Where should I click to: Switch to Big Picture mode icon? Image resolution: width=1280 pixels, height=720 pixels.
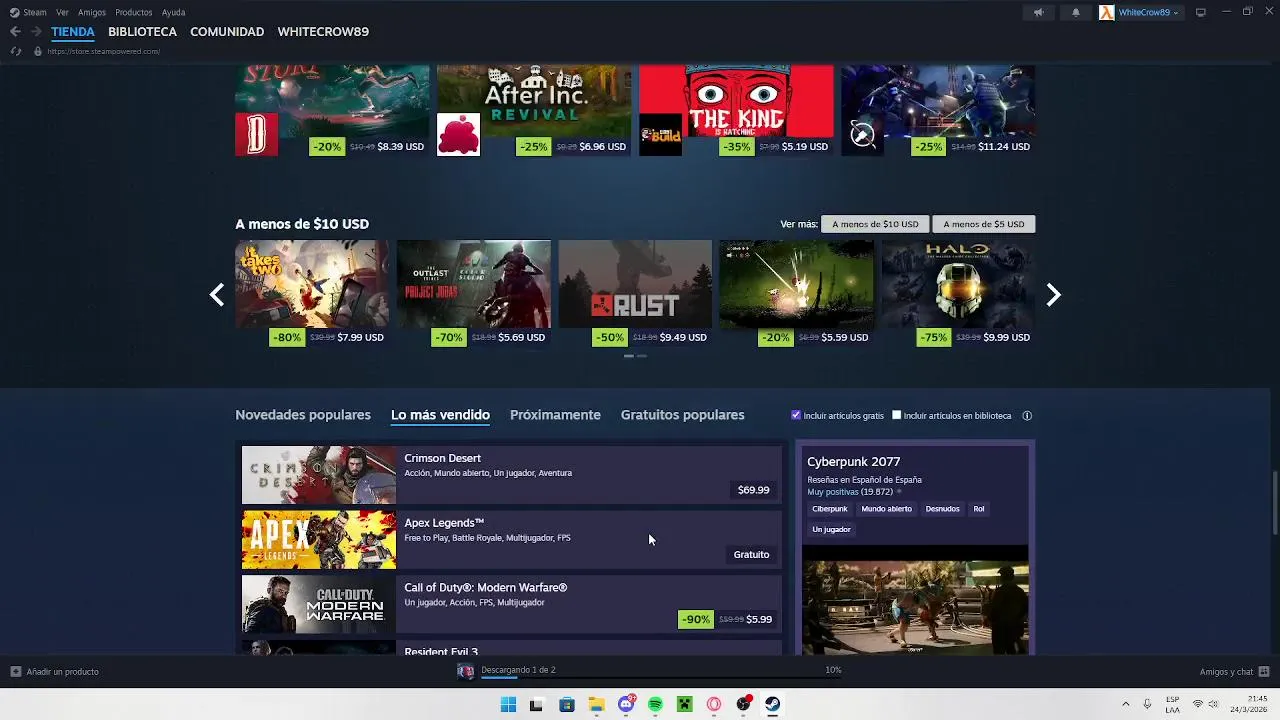pyautogui.click(x=1201, y=12)
